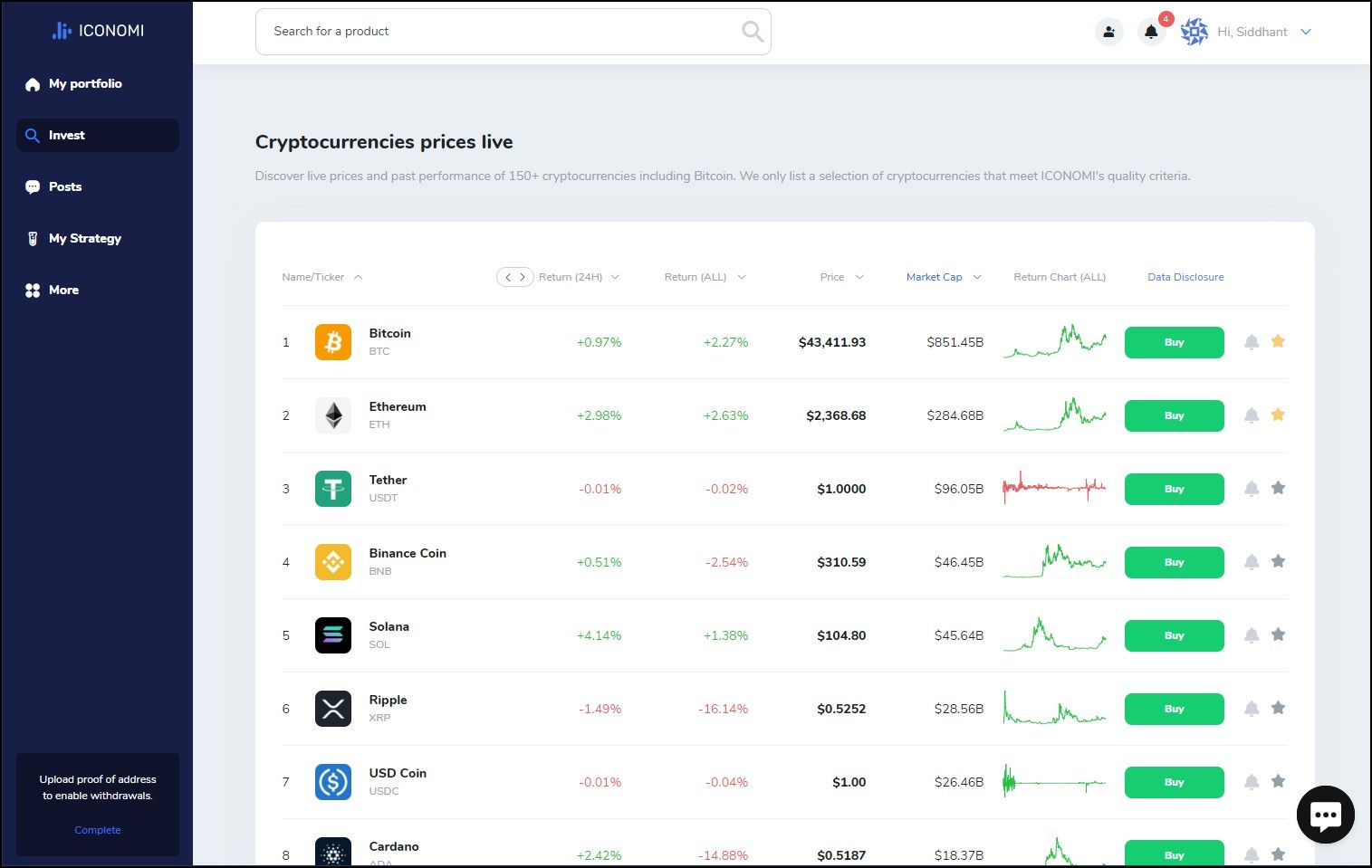The width and height of the screenshot is (1372, 868).
Task: Click the search magnifier icon
Action: 752,32
